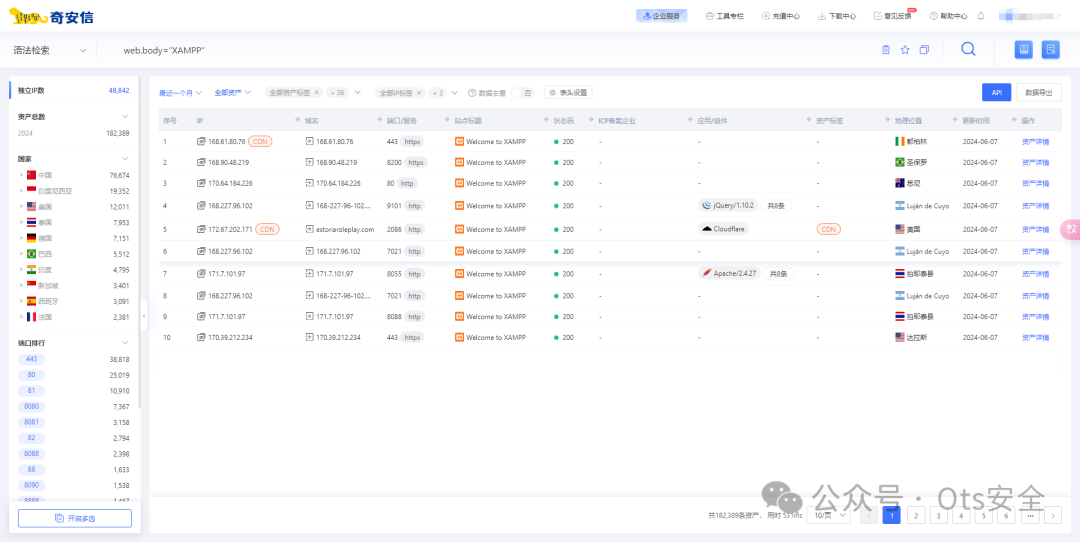Viewport: 1080px width, 542px height.
Task: Open the 表头设置 column settings
Action: pyautogui.click(x=568, y=92)
